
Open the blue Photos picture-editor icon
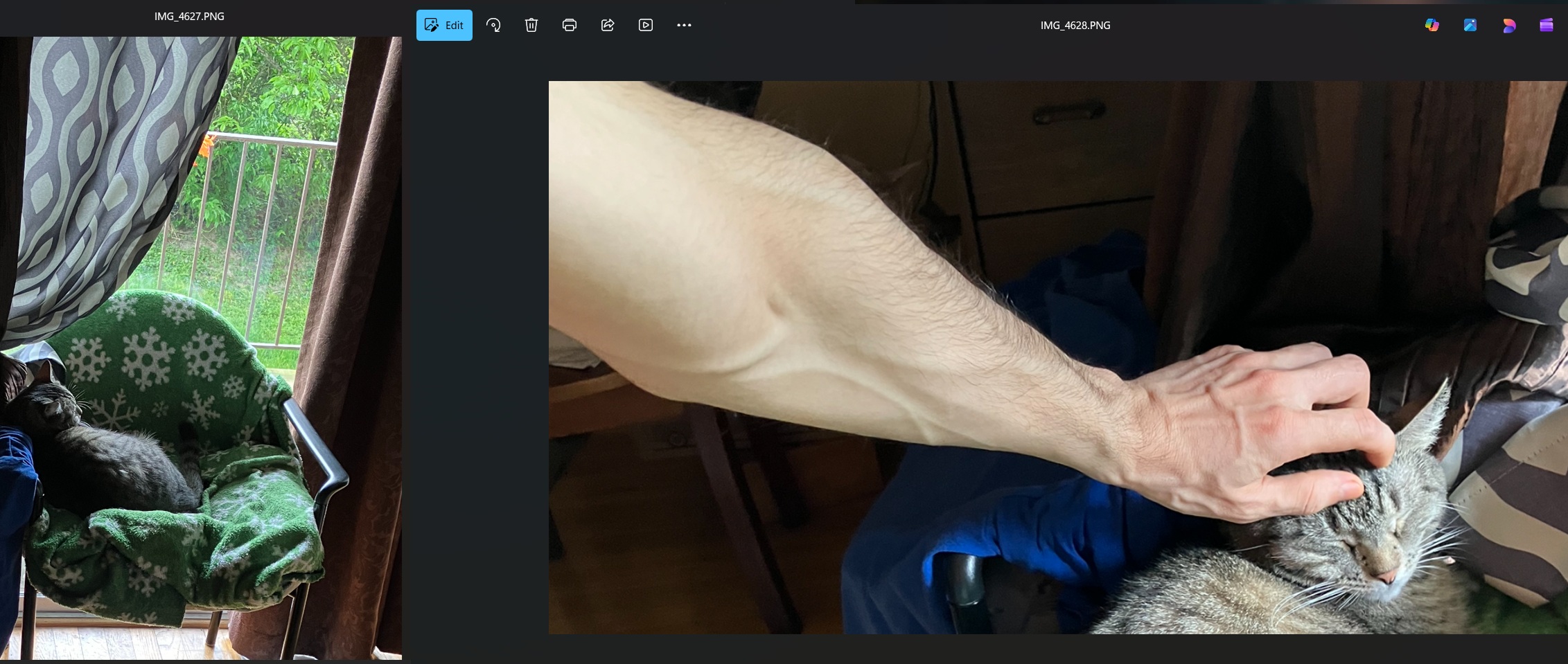click(1470, 26)
